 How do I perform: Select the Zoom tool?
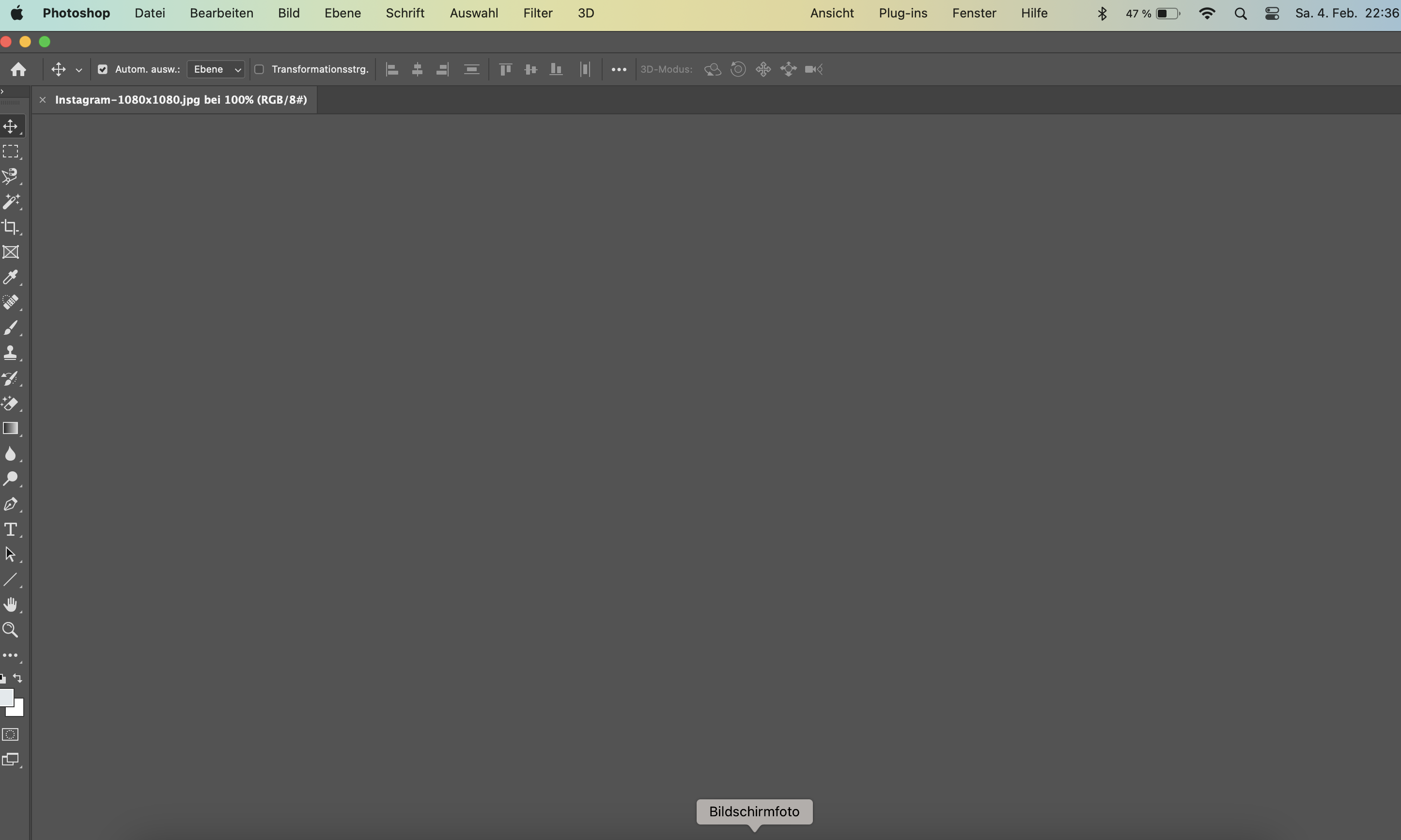pyautogui.click(x=11, y=629)
